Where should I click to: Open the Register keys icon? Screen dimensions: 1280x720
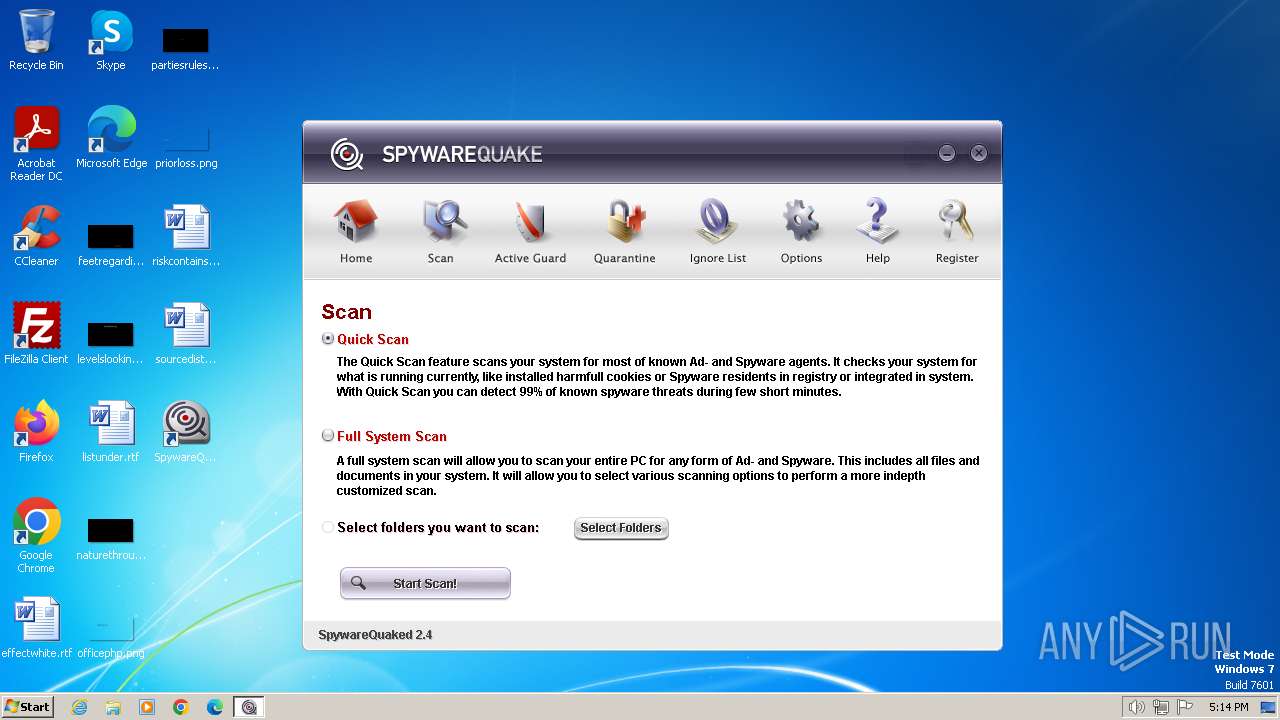957,231
